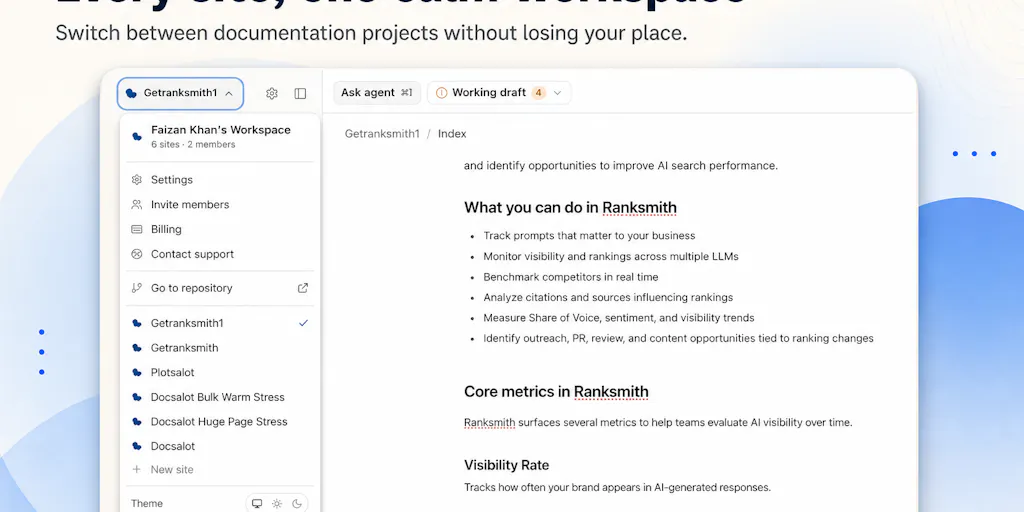Select the dark theme moon icon
Screen dimensions: 1024x512
pyautogui.click(x=297, y=504)
